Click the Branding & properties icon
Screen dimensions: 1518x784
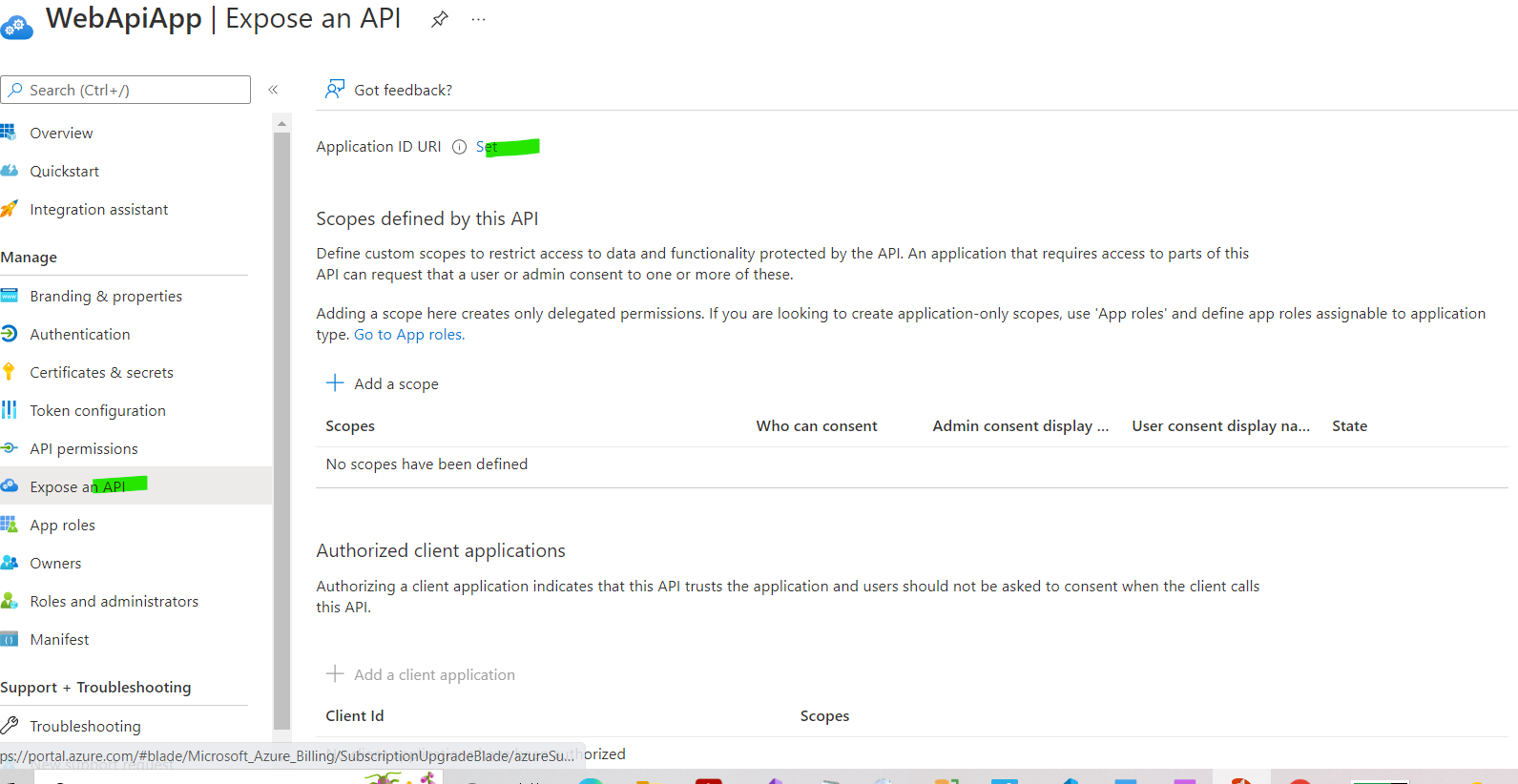pos(9,296)
